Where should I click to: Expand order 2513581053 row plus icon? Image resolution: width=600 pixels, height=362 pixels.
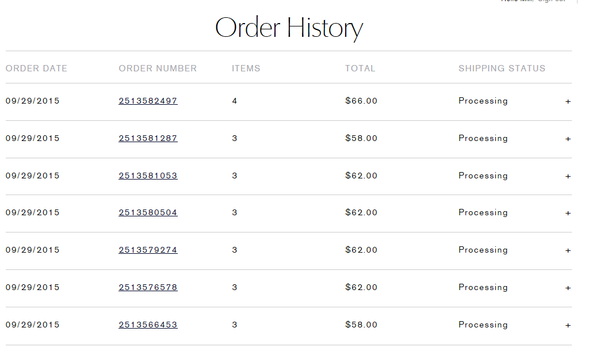point(568,176)
